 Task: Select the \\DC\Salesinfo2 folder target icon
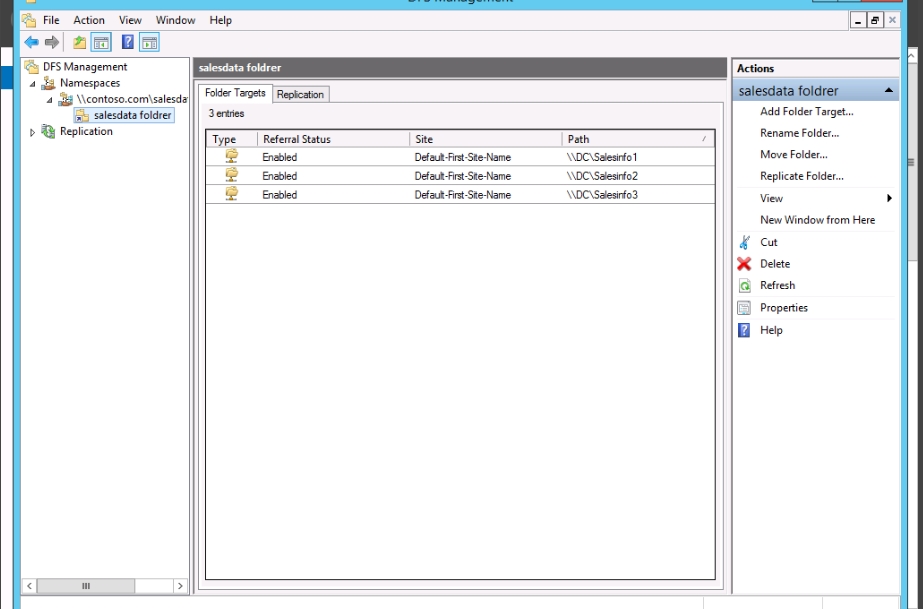click(x=232, y=175)
